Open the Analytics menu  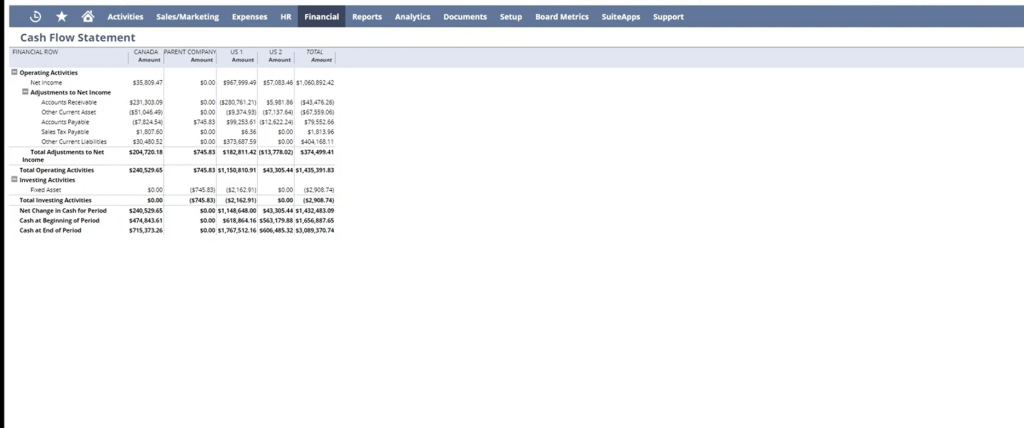click(413, 17)
